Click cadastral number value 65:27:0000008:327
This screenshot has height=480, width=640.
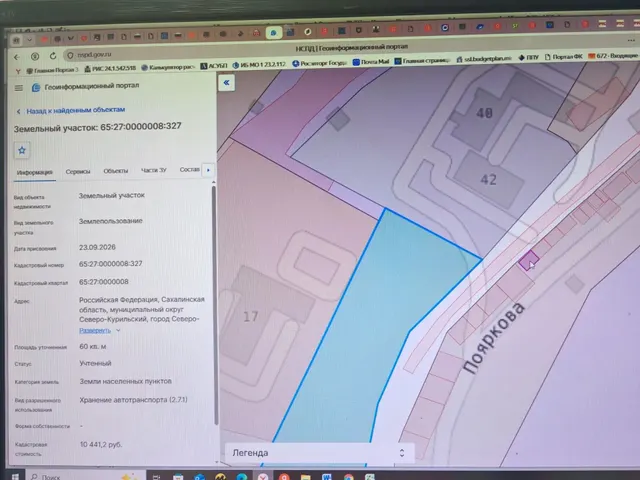pyautogui.click(x=111, y=264)
